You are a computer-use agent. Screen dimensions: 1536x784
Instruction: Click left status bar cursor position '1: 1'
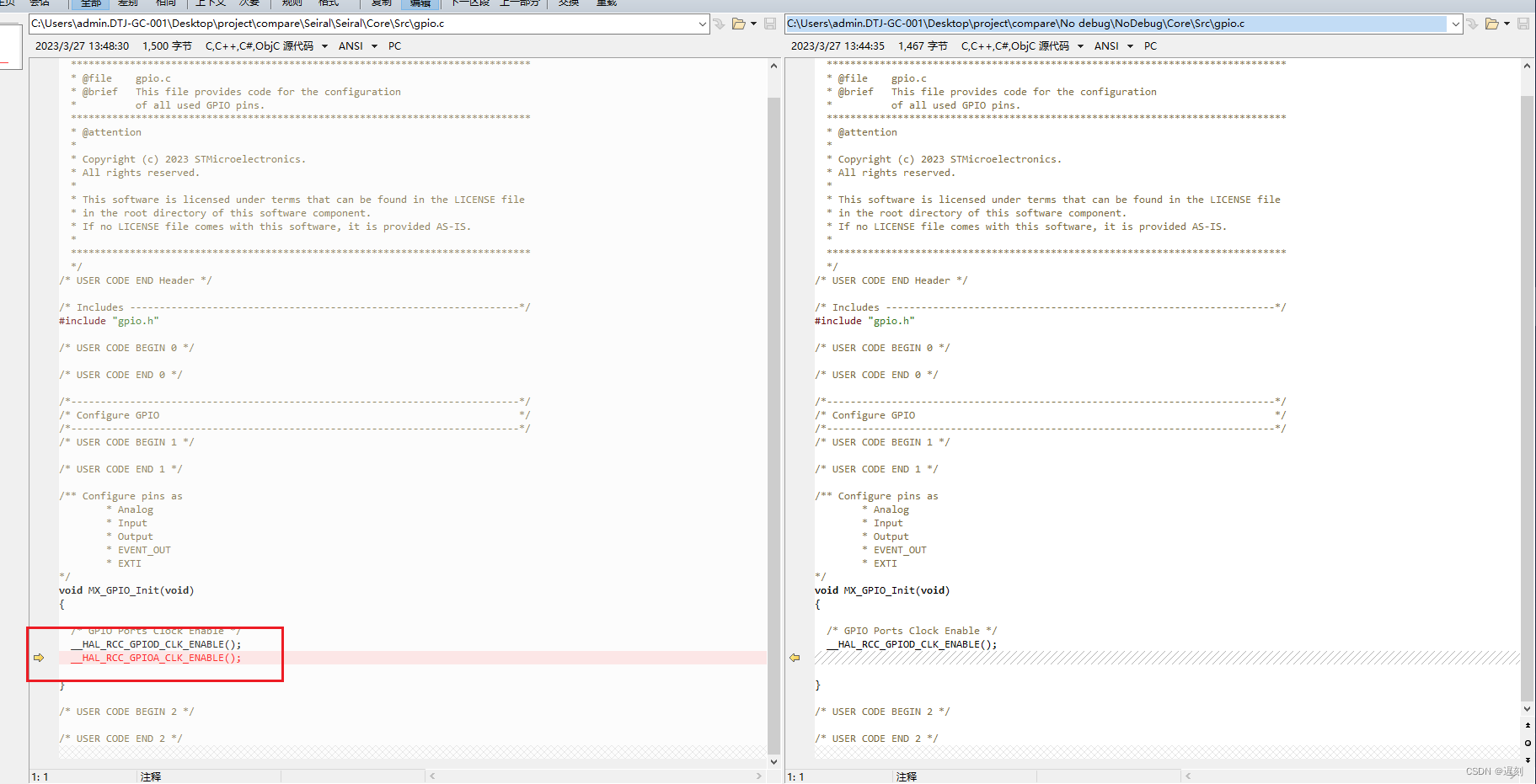pos(40,776)
